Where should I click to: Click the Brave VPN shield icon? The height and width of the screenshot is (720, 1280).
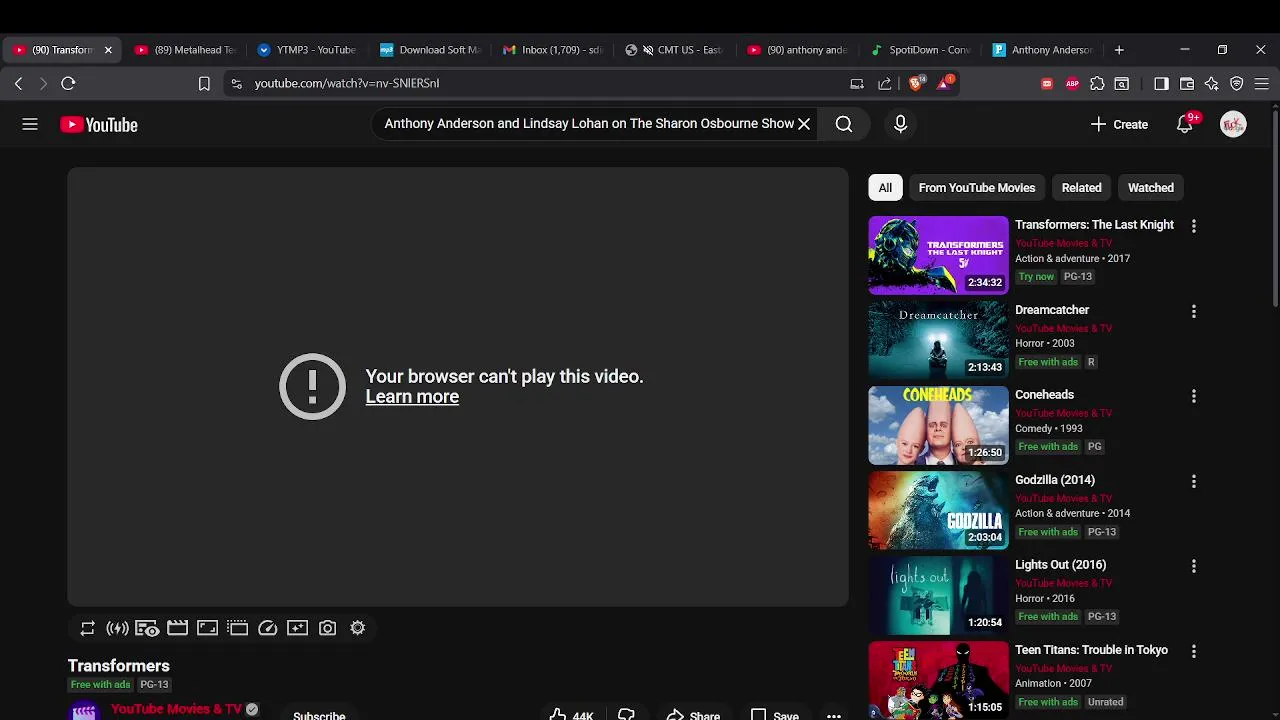point(1237,84)
